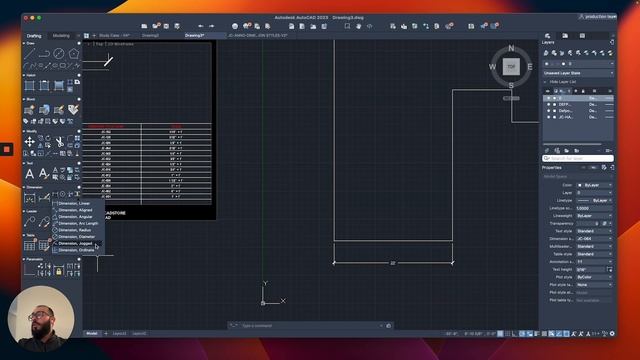
Task: Open the Plot style ByColor dropdown
Action: 594,277
